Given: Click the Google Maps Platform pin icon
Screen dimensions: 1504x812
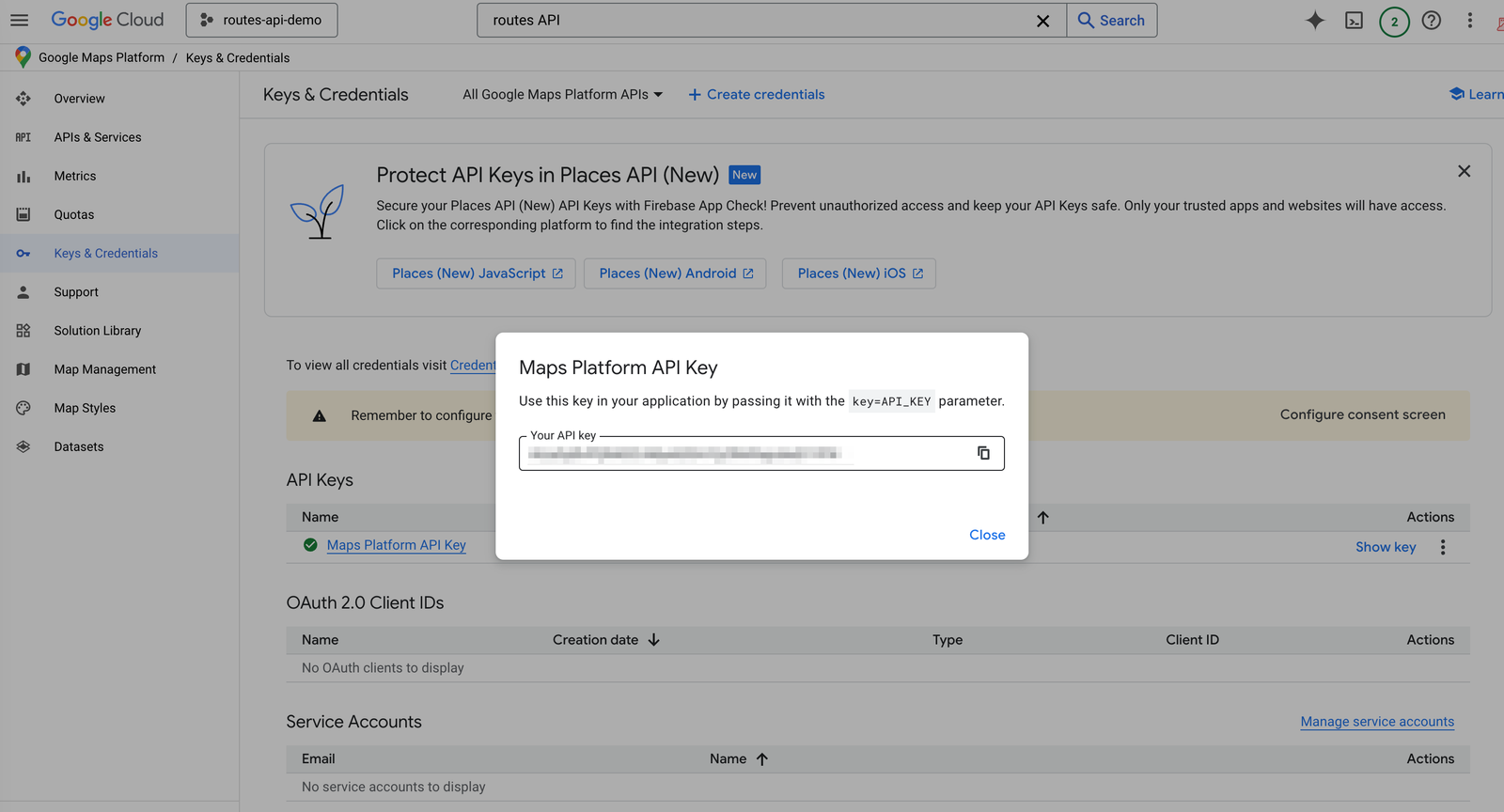Looking at the screenshot, I should coord(23,57).
